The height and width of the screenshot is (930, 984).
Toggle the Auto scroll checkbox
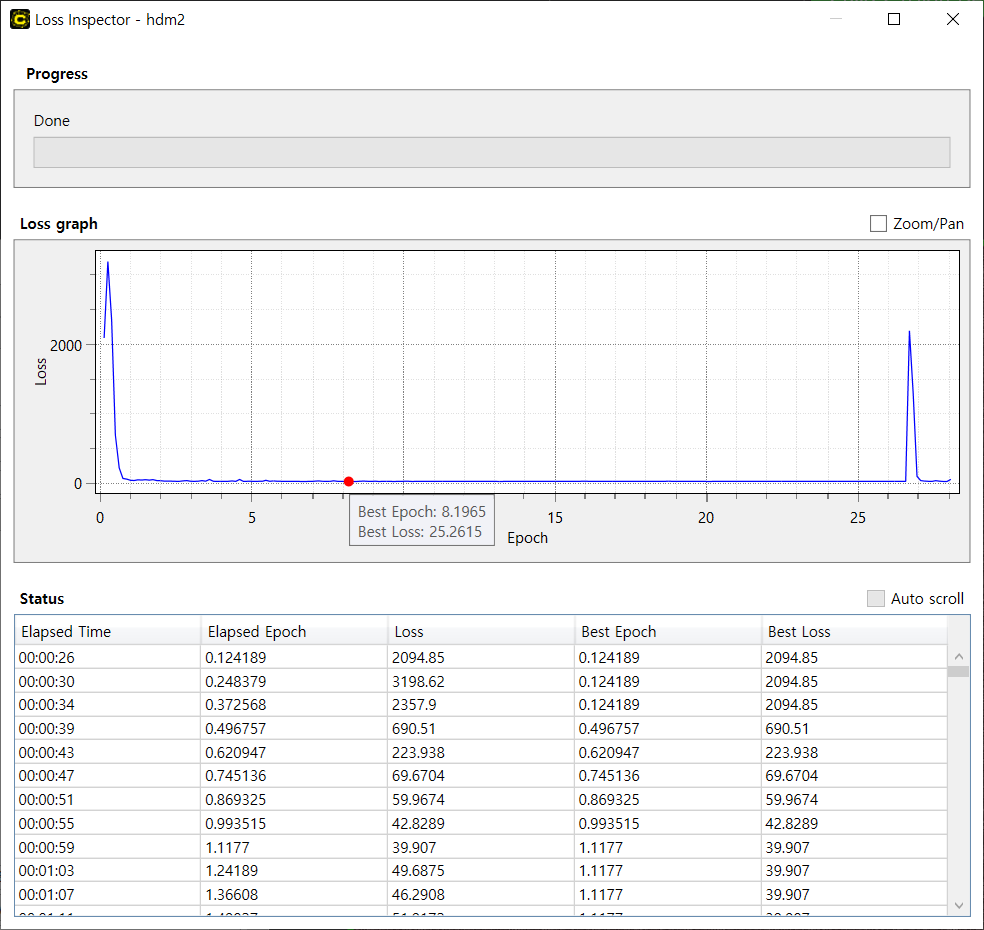coord(876,598)
